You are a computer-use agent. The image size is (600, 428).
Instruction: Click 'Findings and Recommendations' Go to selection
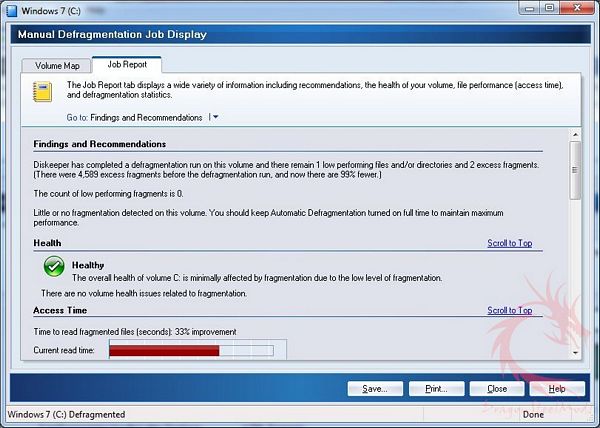pyautogui.click(x=146, y=117)
